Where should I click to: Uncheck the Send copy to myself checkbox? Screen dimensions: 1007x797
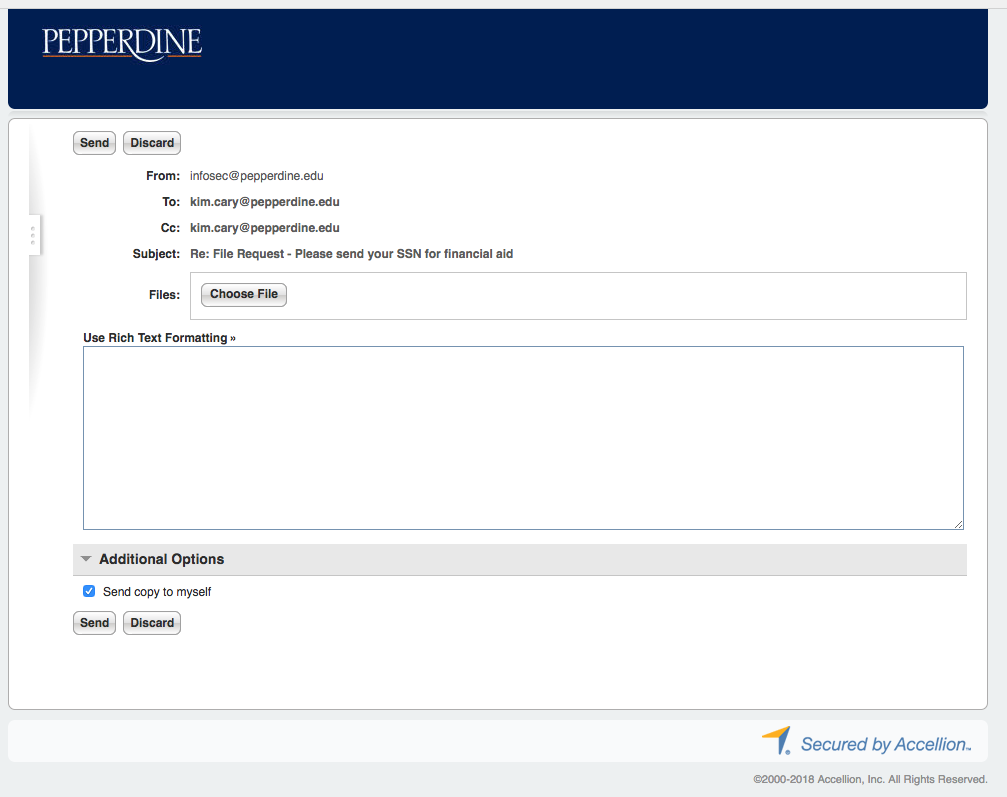pos(89,591)
